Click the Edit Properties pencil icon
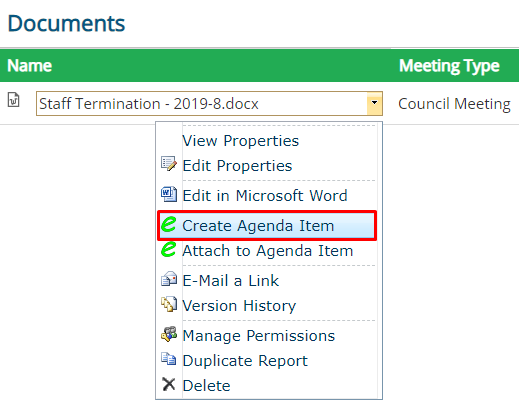Screen dimensions: 519x403 pos(169,164)
